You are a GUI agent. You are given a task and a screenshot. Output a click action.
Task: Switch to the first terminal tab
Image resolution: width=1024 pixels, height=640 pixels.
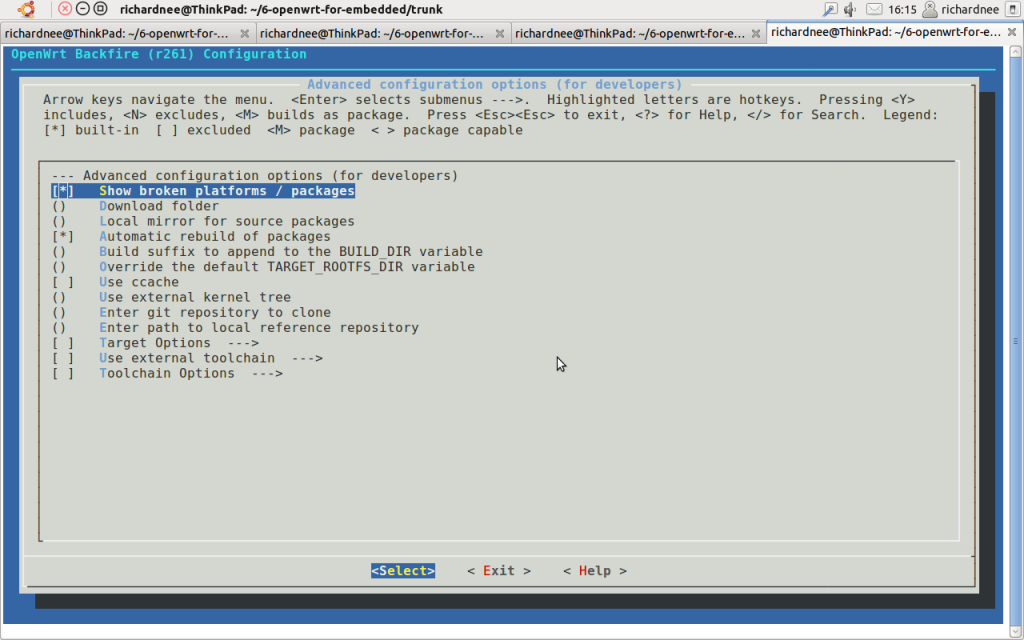127,33
